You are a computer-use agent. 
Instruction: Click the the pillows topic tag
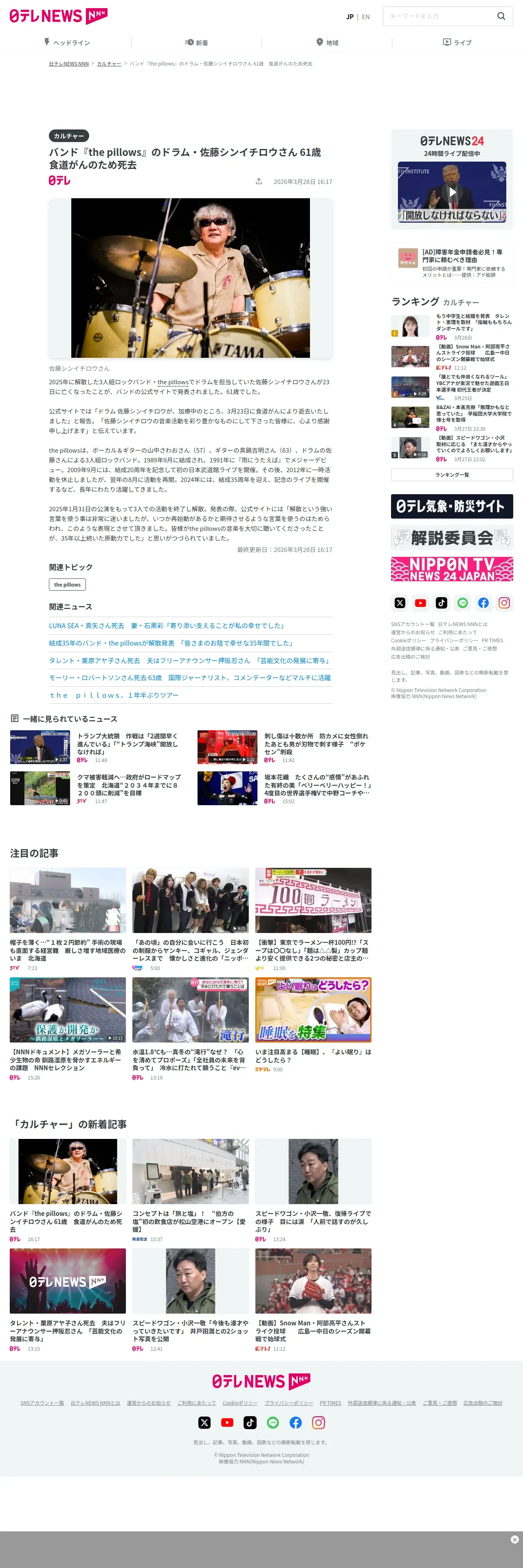point(67,585)
